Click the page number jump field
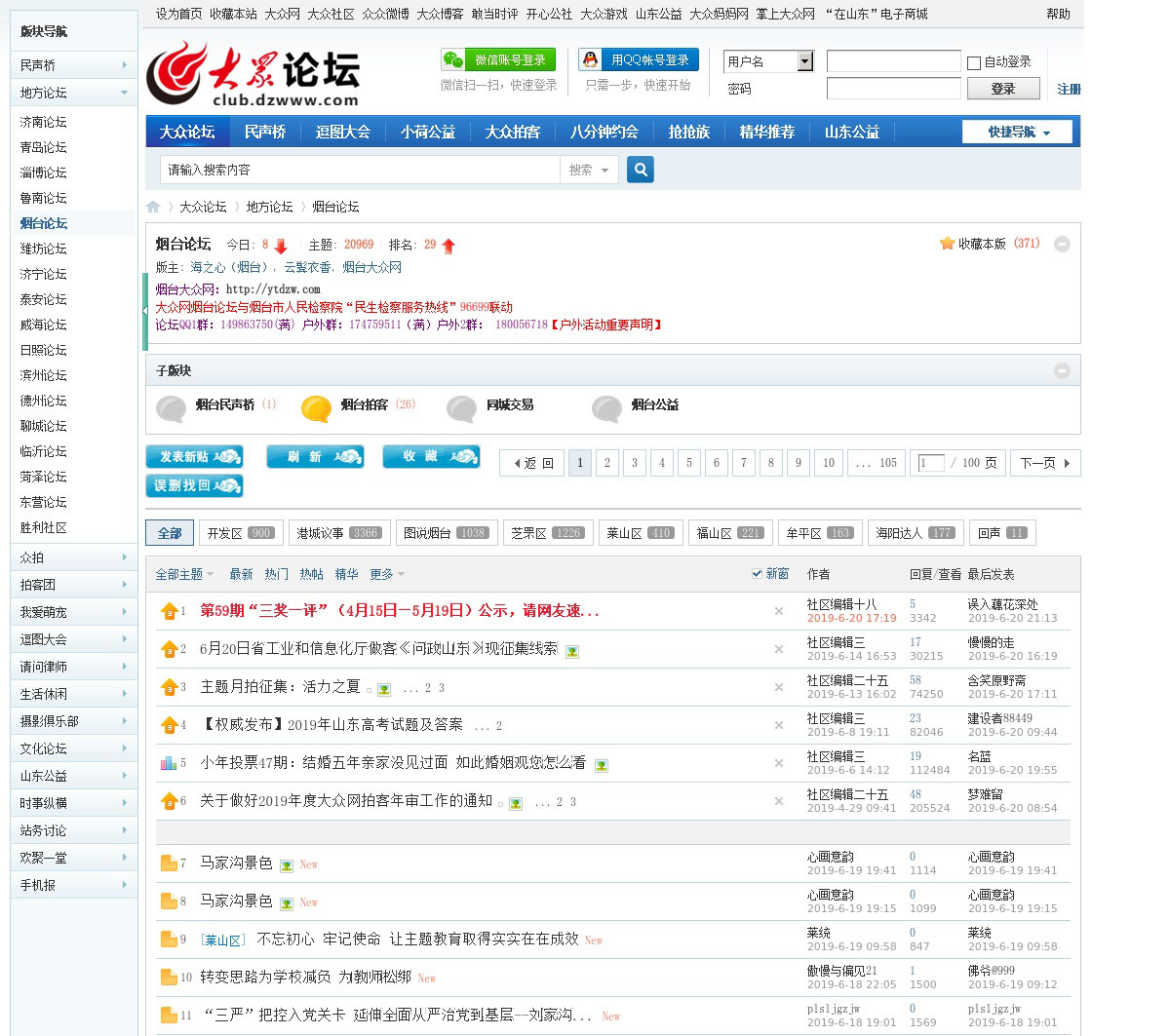Image resolution: width=1170 pixels, height=1036 pixels. (x=931, y=463)
